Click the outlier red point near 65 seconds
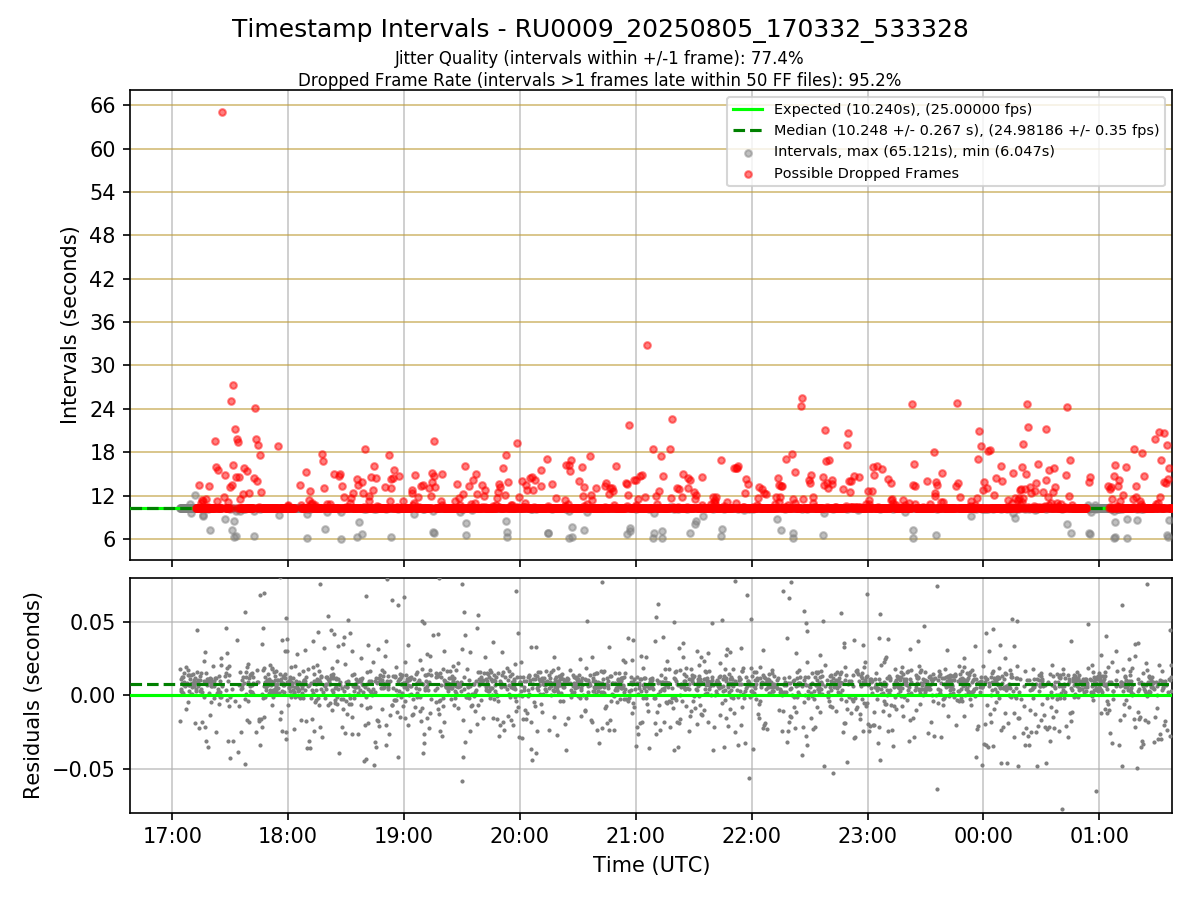Viewport: 1200px width, 900px height. pos(222,112)
